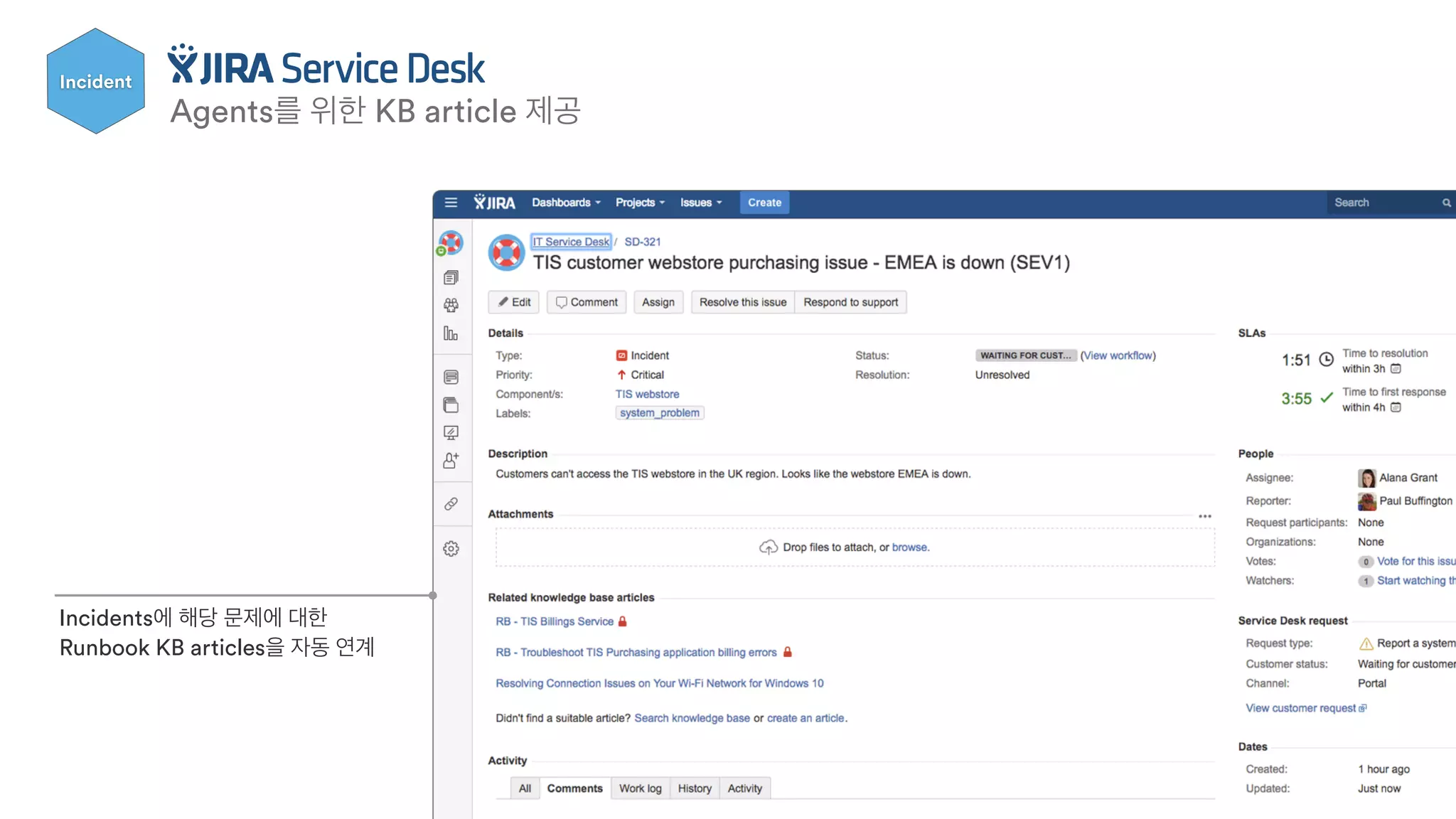Click calendar icon beside 'within 3h'
This screenshot has height=819, width=1456.
1396,368
